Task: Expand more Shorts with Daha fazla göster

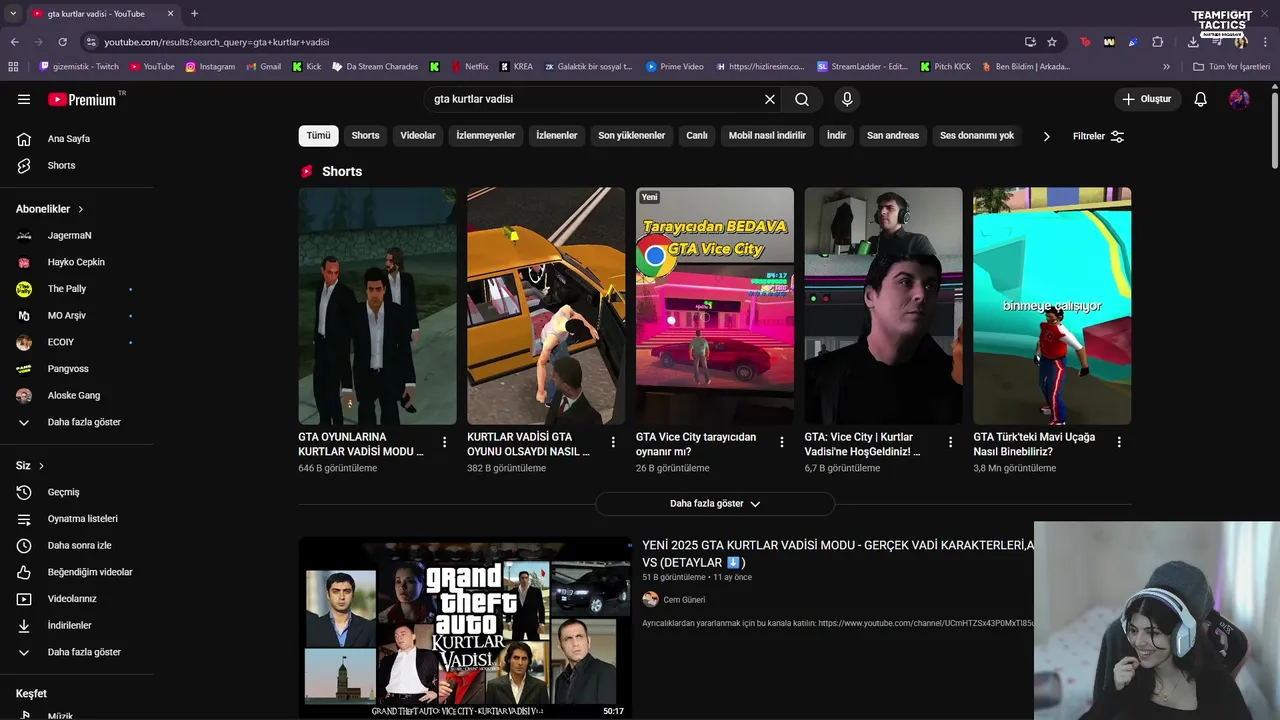Action: pyautogui.click(x=715, y=504)
